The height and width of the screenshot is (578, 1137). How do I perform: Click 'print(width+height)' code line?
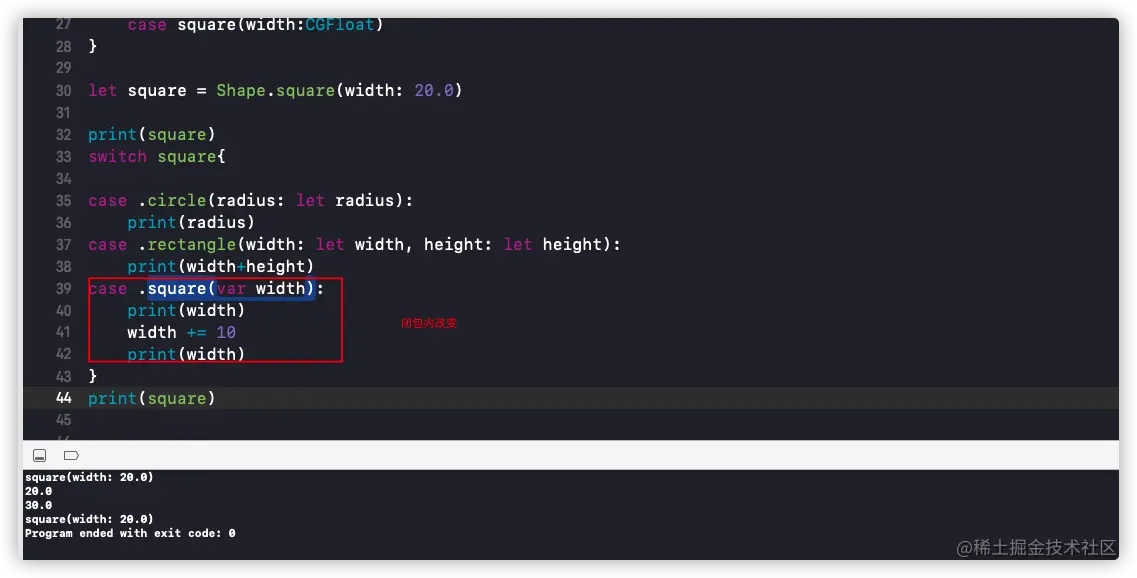tap(220, 267)
